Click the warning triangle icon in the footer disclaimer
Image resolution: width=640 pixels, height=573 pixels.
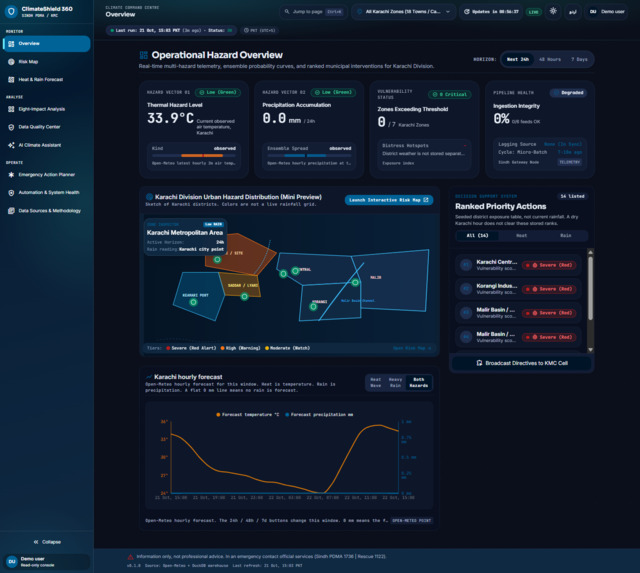(x=130, y=557)
